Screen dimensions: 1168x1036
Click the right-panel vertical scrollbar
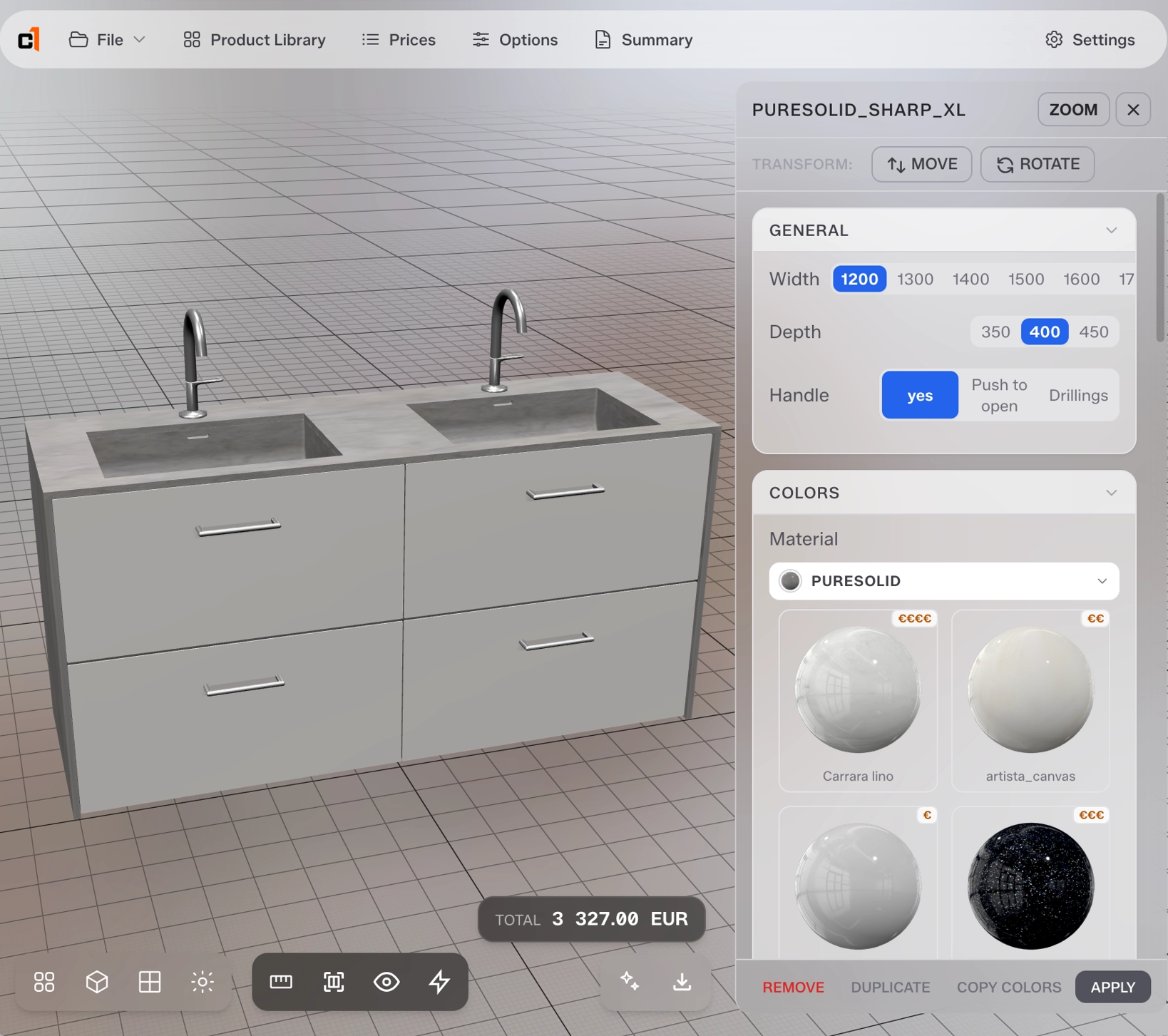click(x=1160, y=267)
